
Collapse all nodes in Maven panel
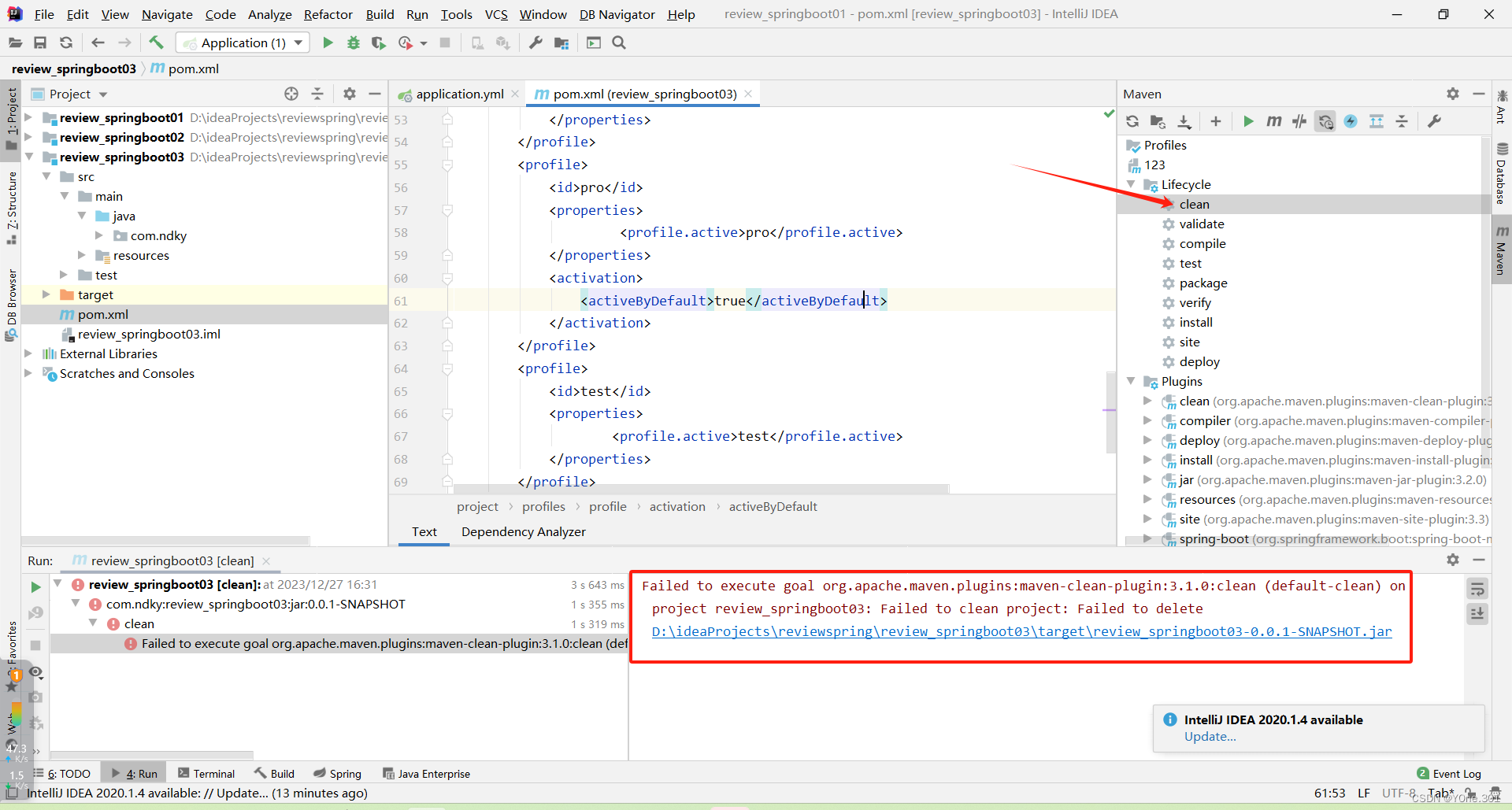pos(1402,121)
